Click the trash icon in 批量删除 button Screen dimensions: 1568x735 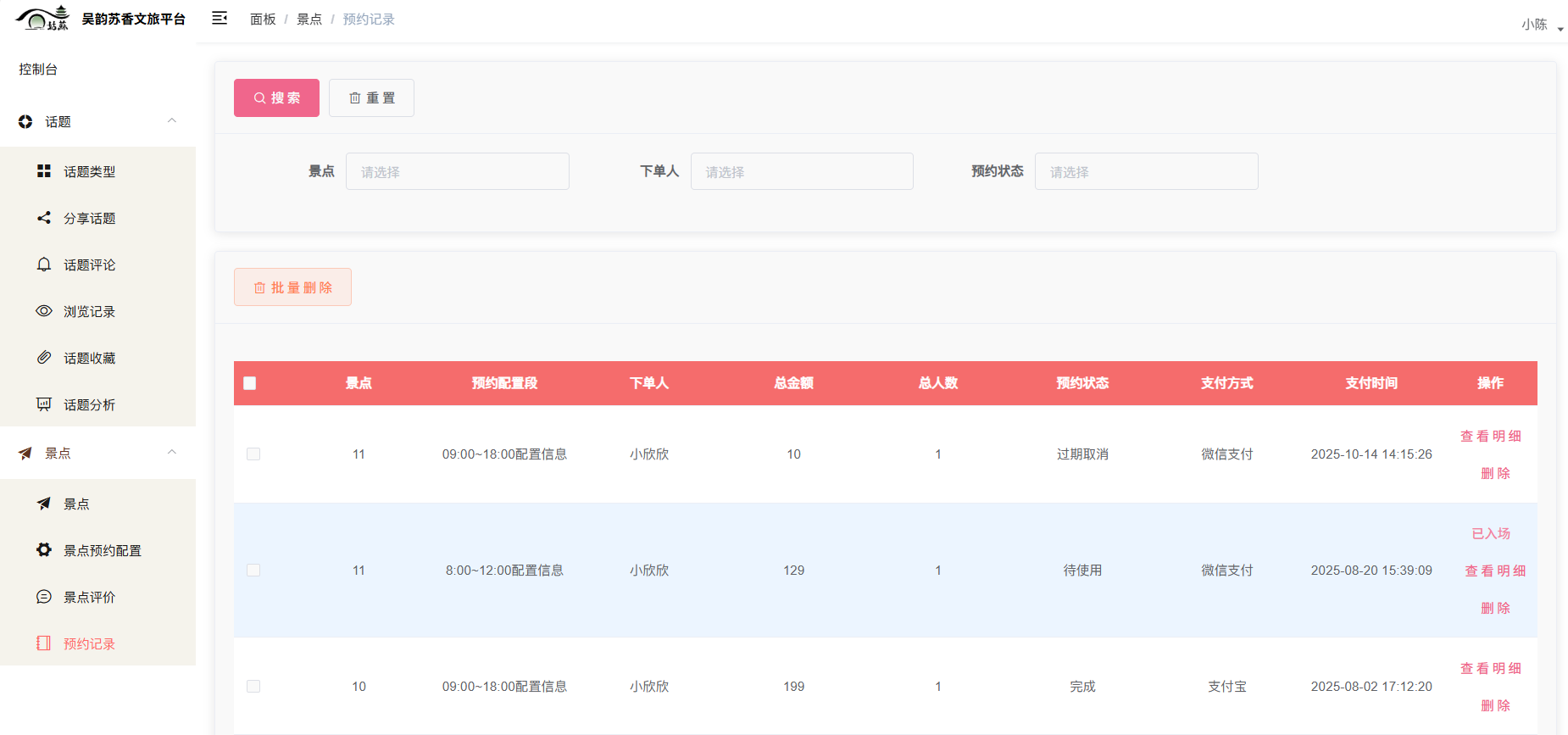[259, 288]
